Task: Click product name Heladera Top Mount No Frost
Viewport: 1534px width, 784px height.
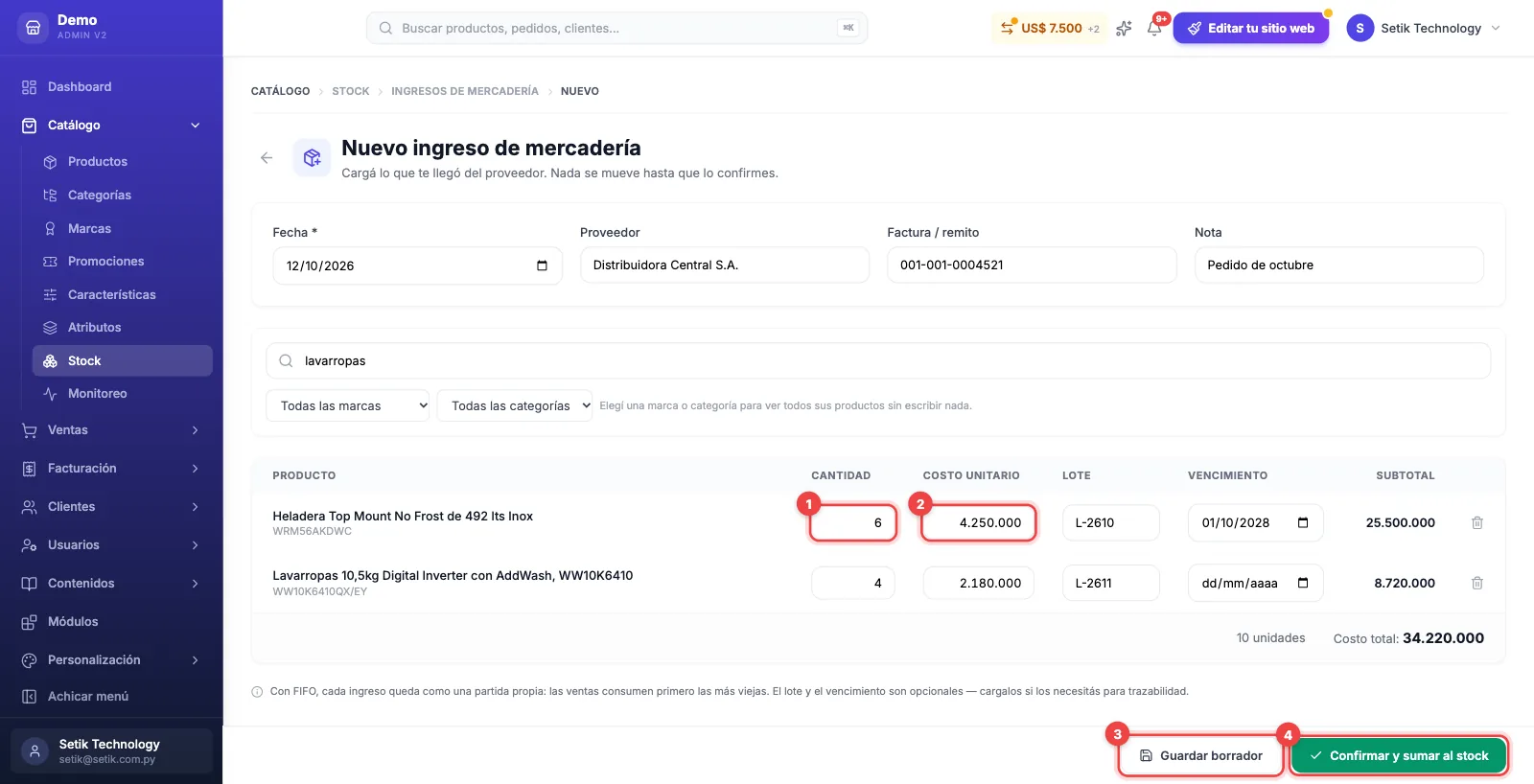Action: click(x=403, y=516)
